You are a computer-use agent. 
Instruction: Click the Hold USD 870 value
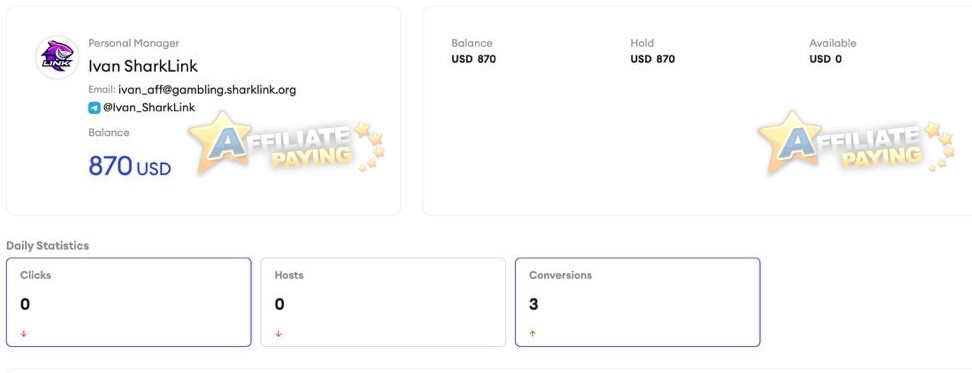[x=653, y=59]
